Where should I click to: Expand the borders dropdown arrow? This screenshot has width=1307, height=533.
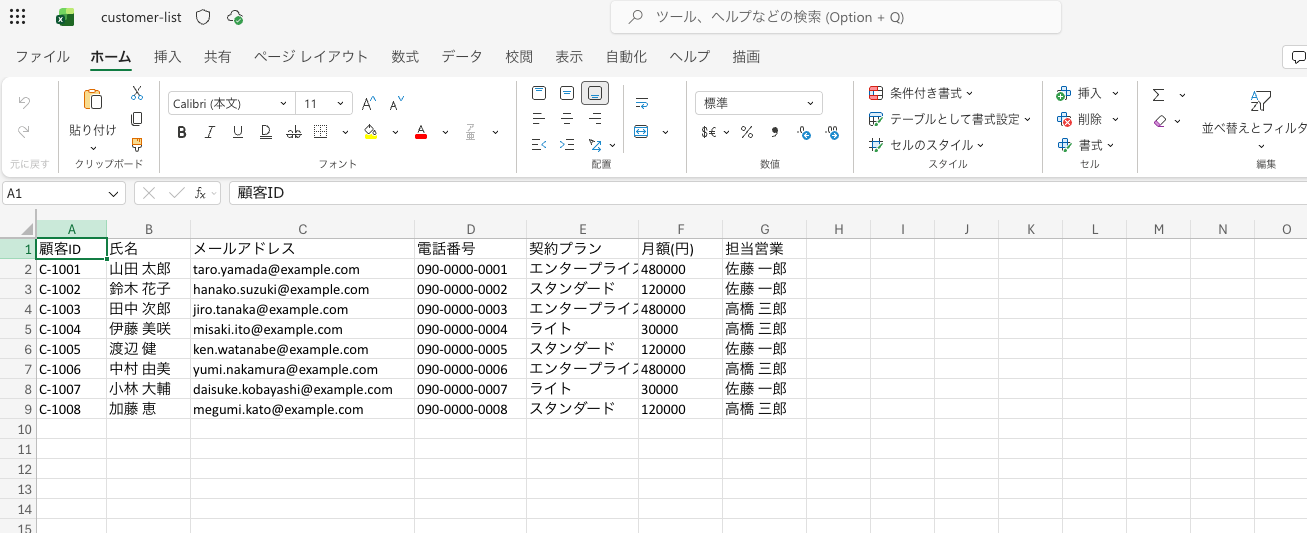pos(345,132)
